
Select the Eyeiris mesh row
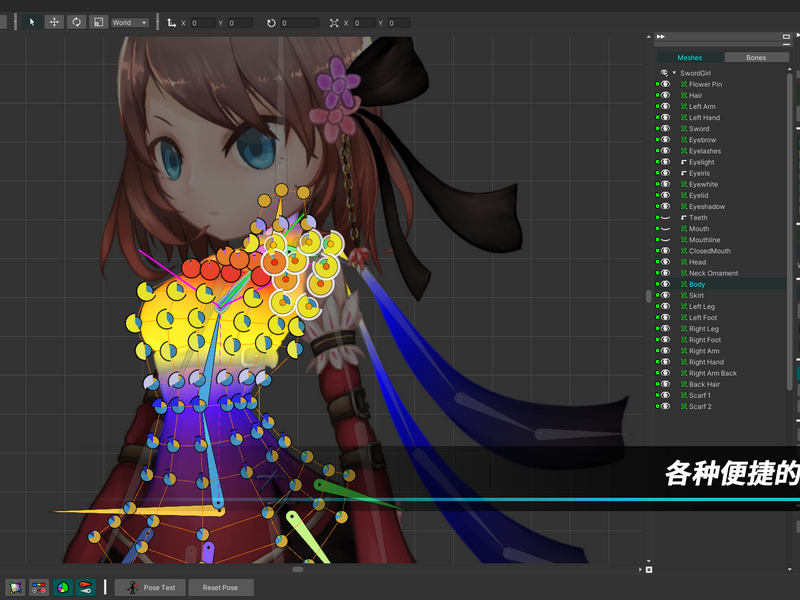coord(721,173)
